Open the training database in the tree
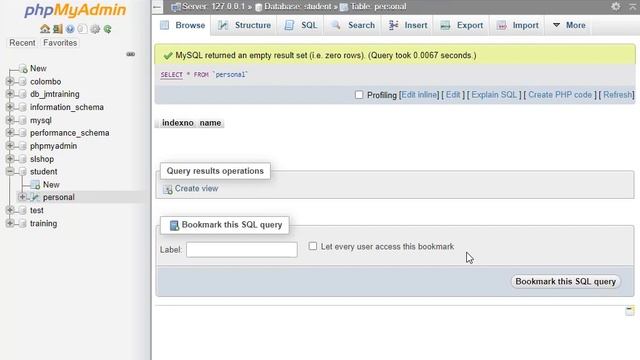The height and width of the screenshot is (360, 640). 44,223
